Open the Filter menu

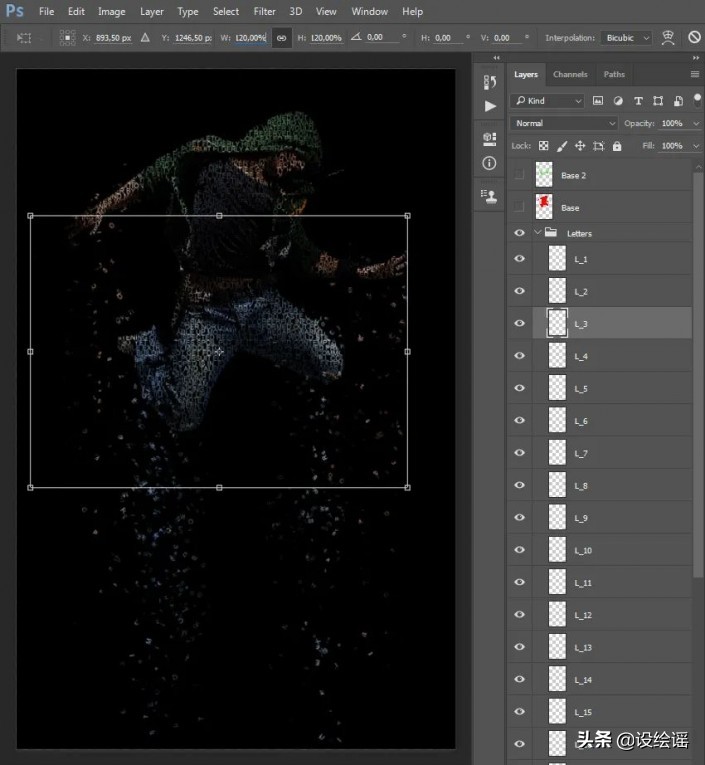click(264, 12)
